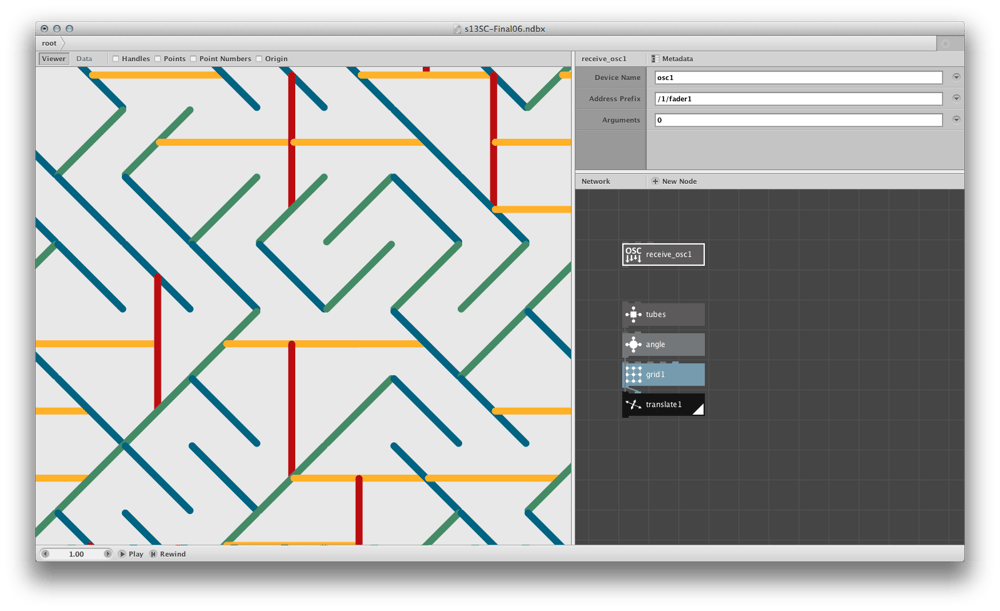The image size is (1000, 611).
Task: Click the angle node icon
Action: (633, 344)
